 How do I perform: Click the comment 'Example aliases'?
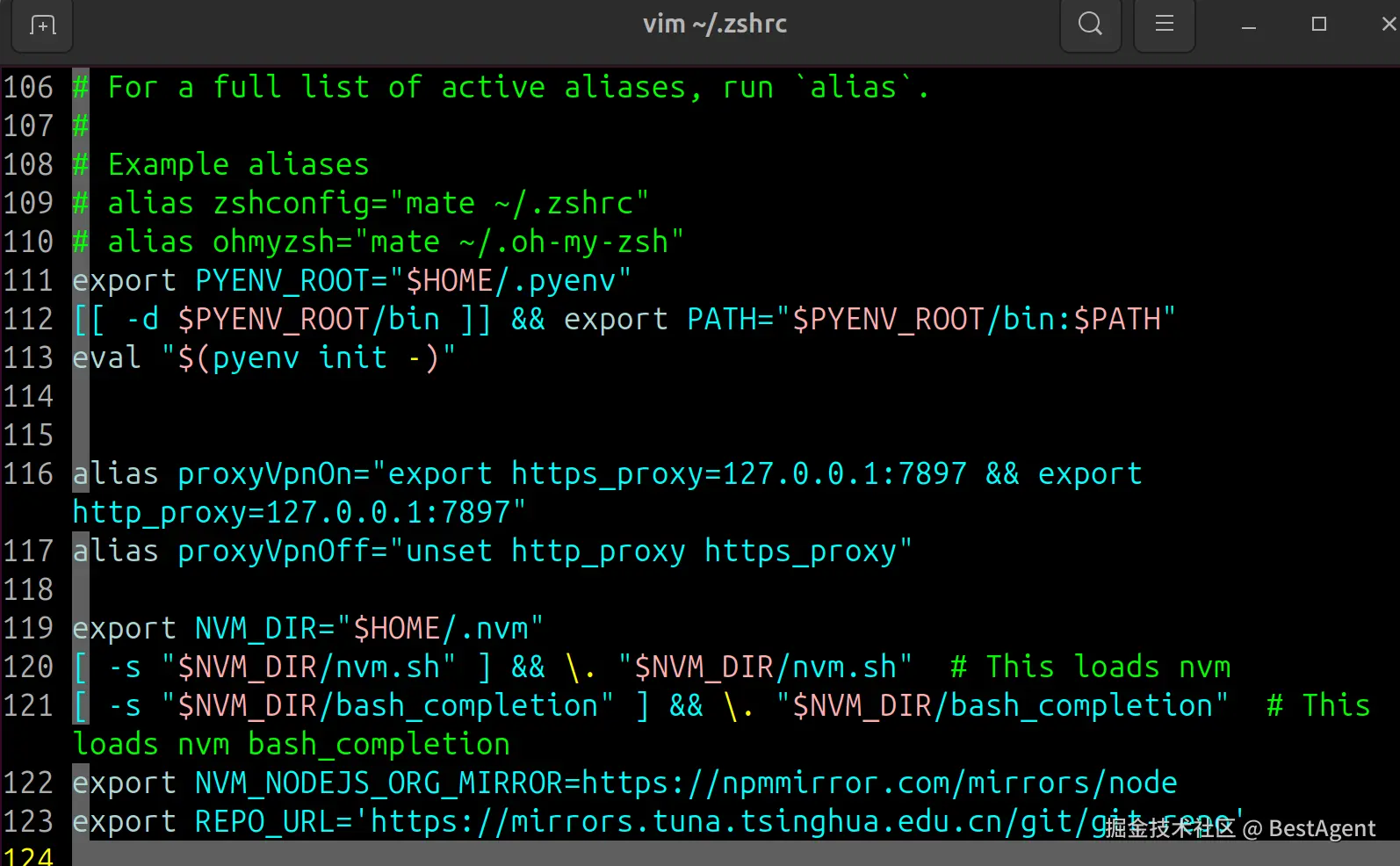click(238, 164)
